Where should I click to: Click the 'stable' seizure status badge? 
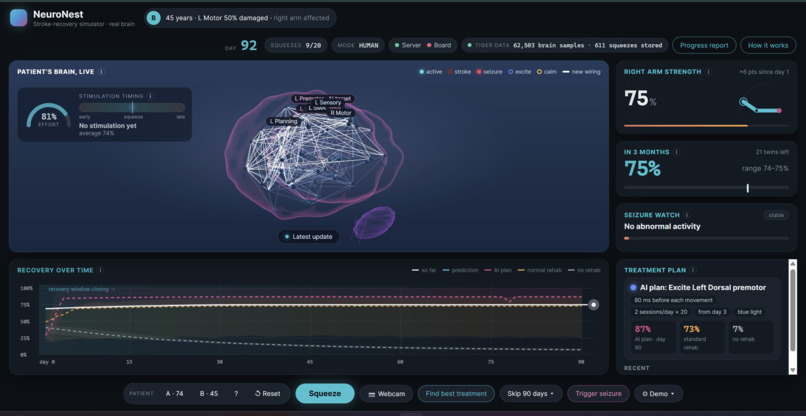pos(776,215)
